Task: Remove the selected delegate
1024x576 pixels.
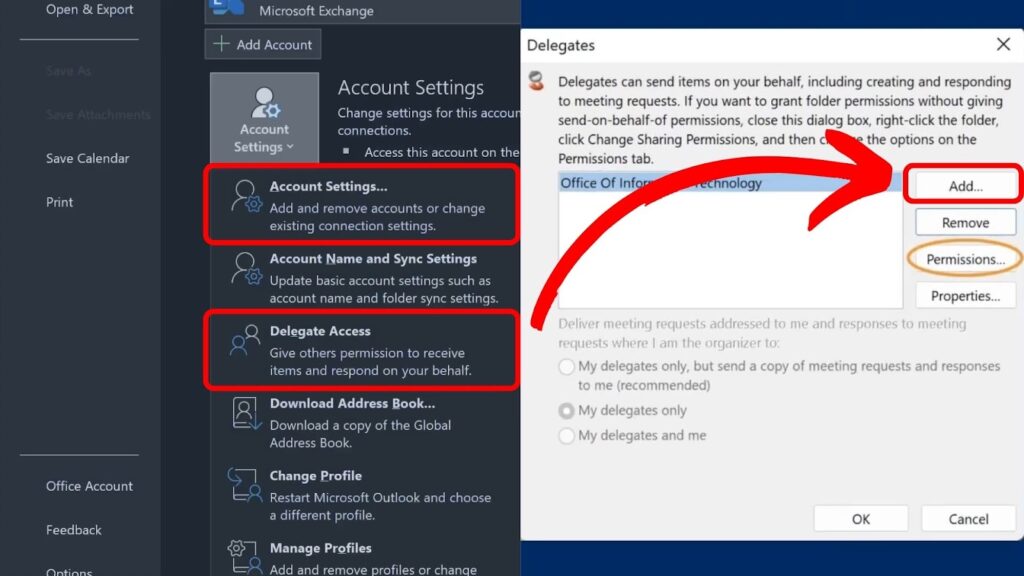Action: coord(965,223)
